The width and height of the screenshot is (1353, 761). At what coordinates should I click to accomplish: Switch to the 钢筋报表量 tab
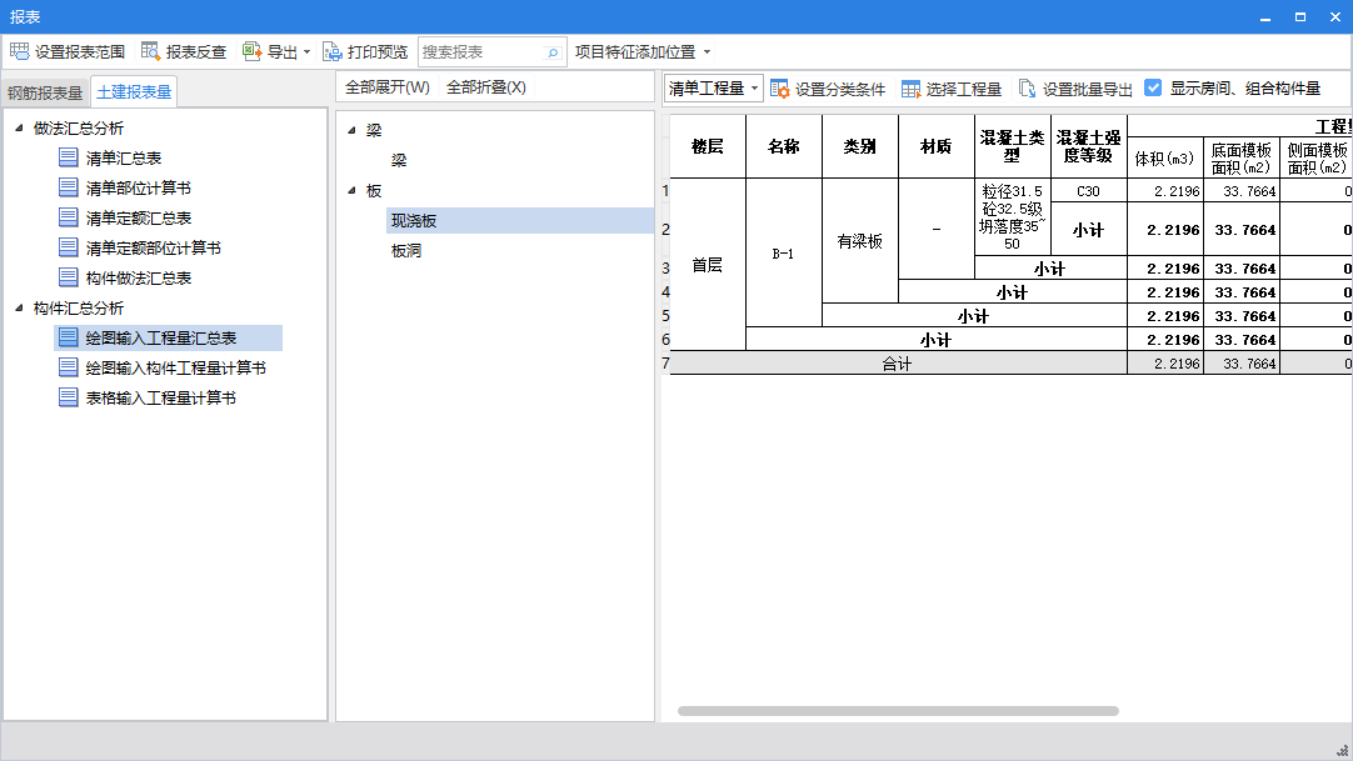click(45, 93)
